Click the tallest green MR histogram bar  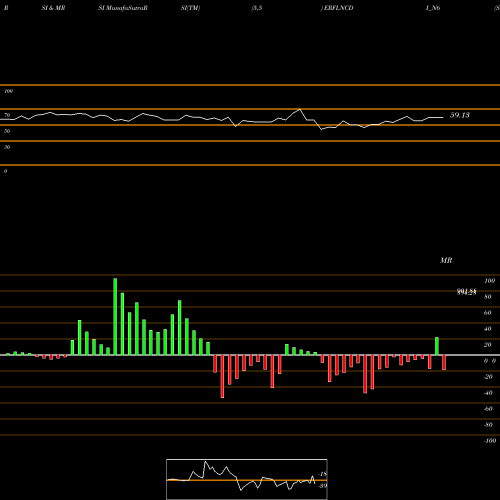[x=115, y=317]
